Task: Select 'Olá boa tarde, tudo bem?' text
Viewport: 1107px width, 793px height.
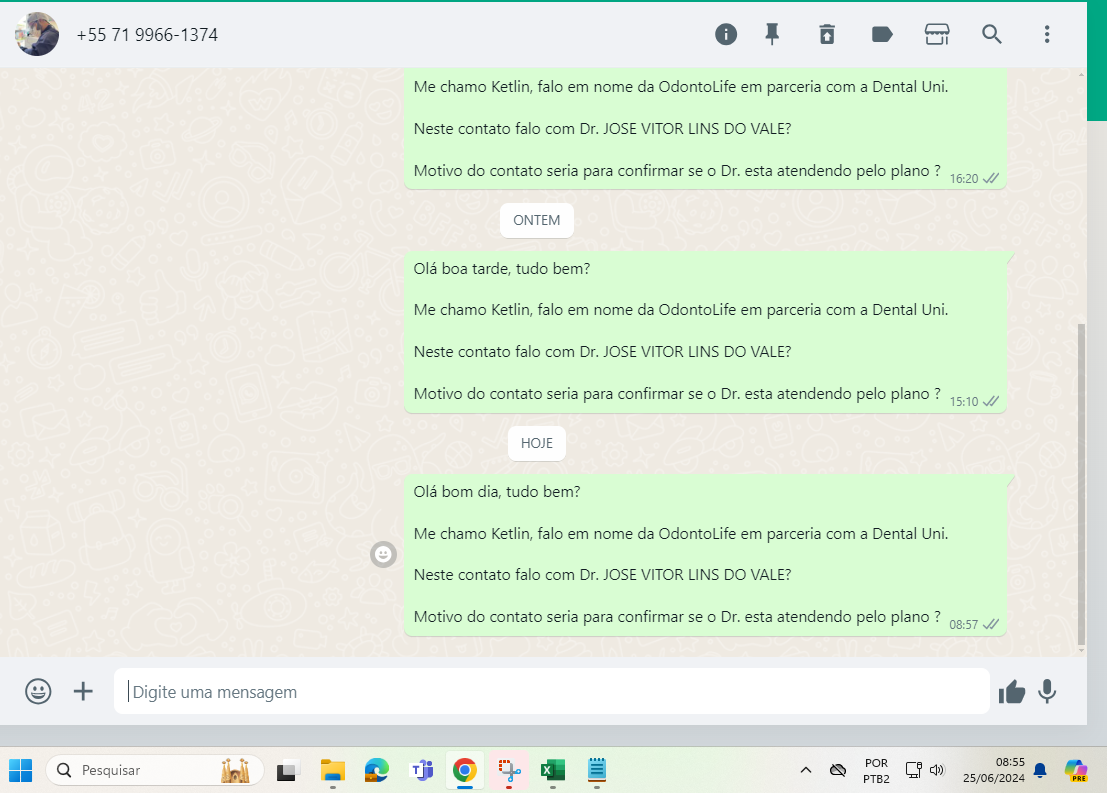Action: (502, 268)
